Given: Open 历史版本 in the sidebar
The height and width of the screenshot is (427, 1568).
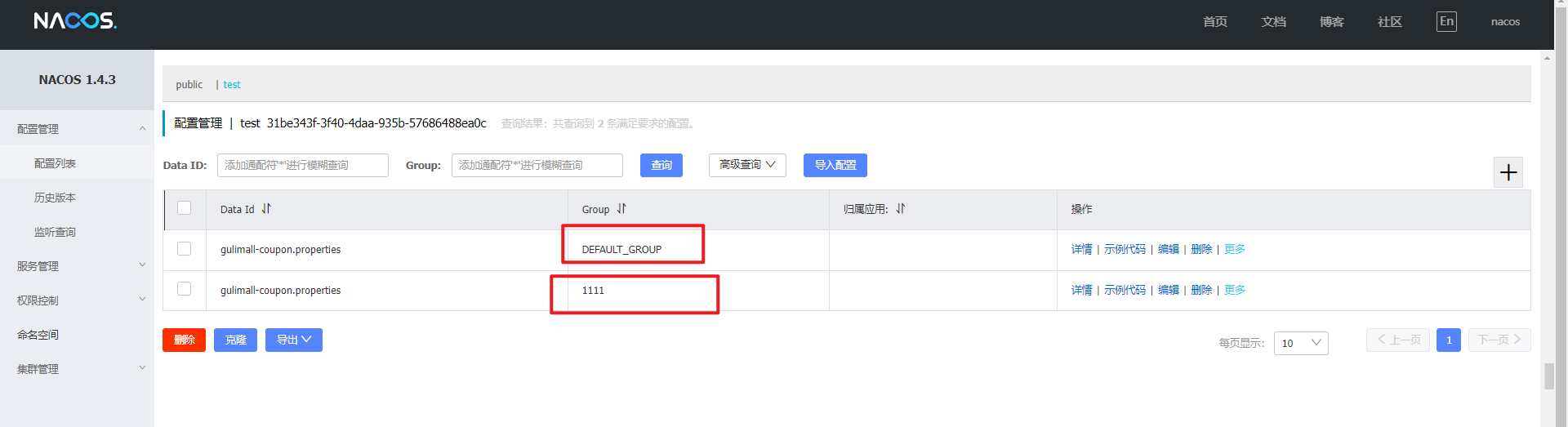Looking at the screenshot, I should (x=55, y=198).
